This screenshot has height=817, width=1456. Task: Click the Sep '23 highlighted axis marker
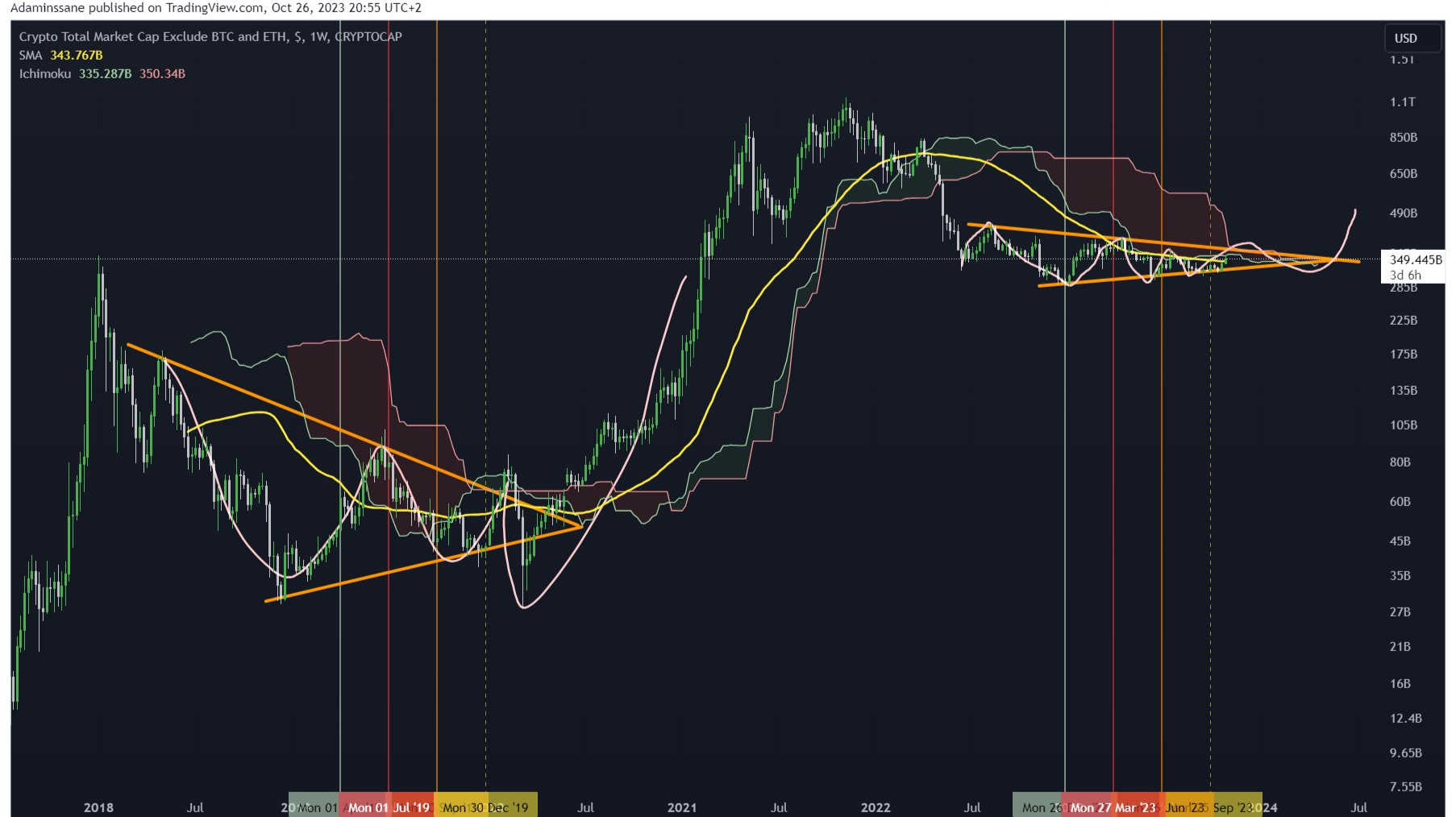(1233, 806)
